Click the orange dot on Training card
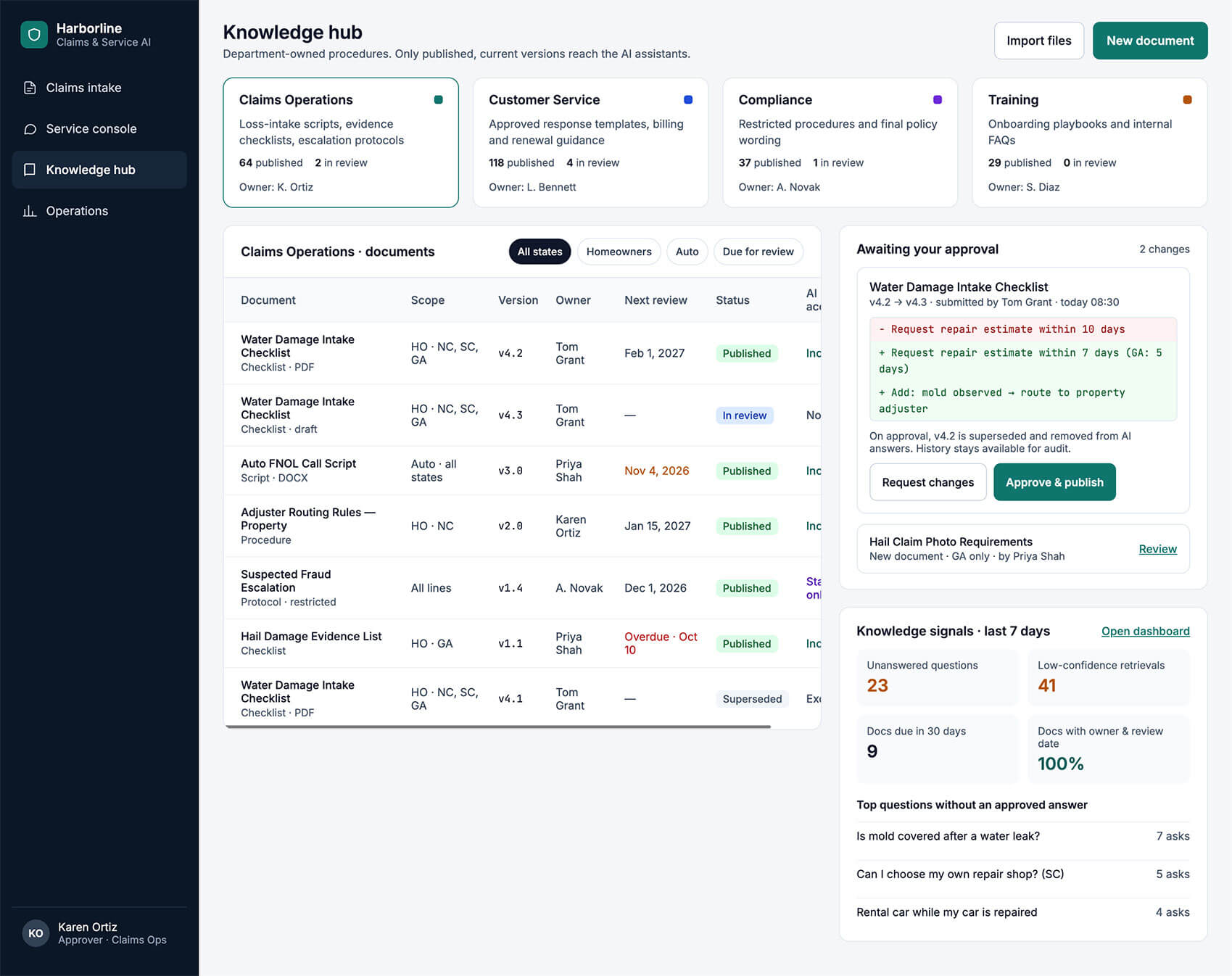The height and width of the screenshot is (976, 1232). click(x=1187, y=100)
